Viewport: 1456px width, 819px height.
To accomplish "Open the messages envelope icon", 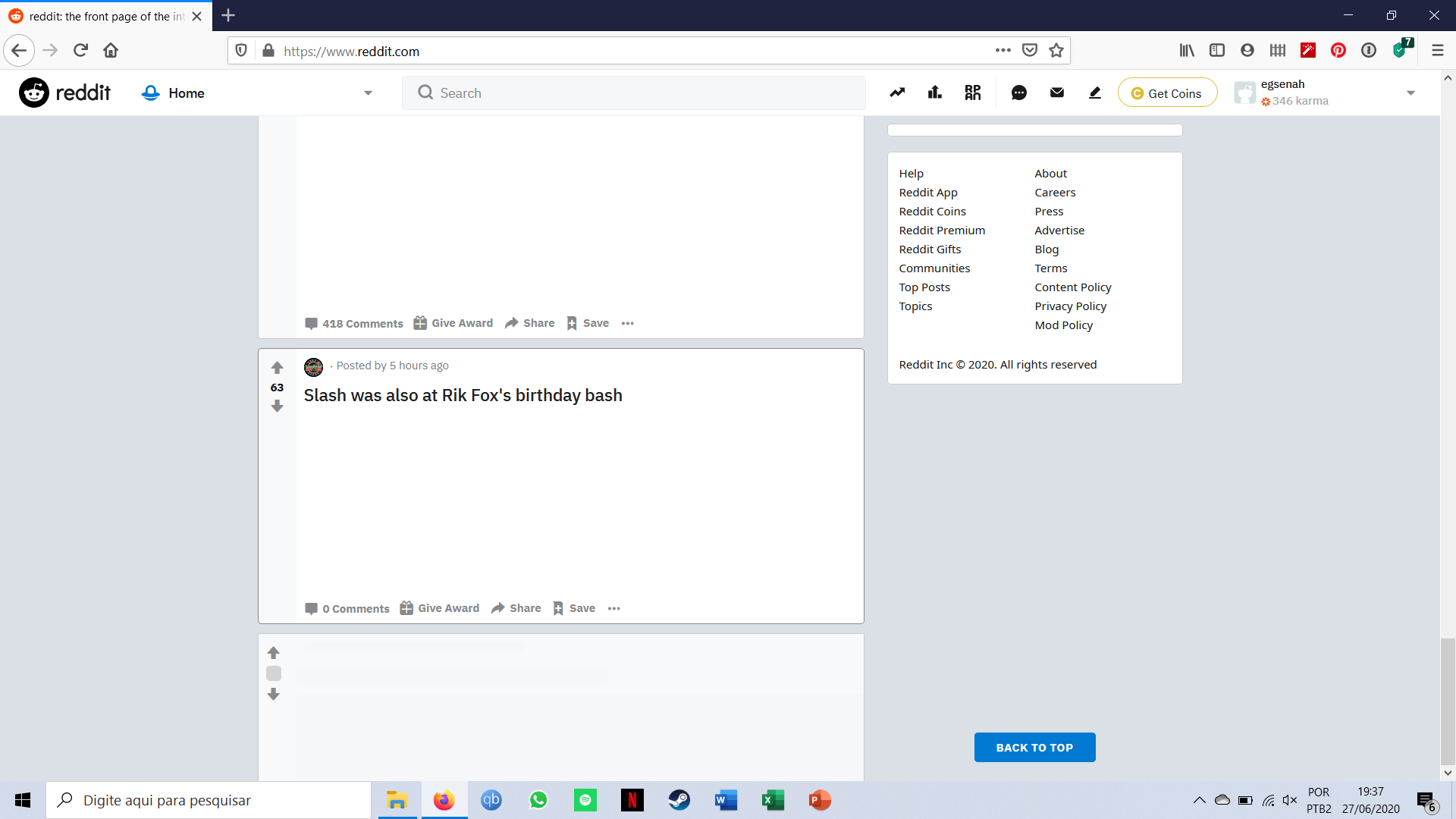I will (1056, 93).
